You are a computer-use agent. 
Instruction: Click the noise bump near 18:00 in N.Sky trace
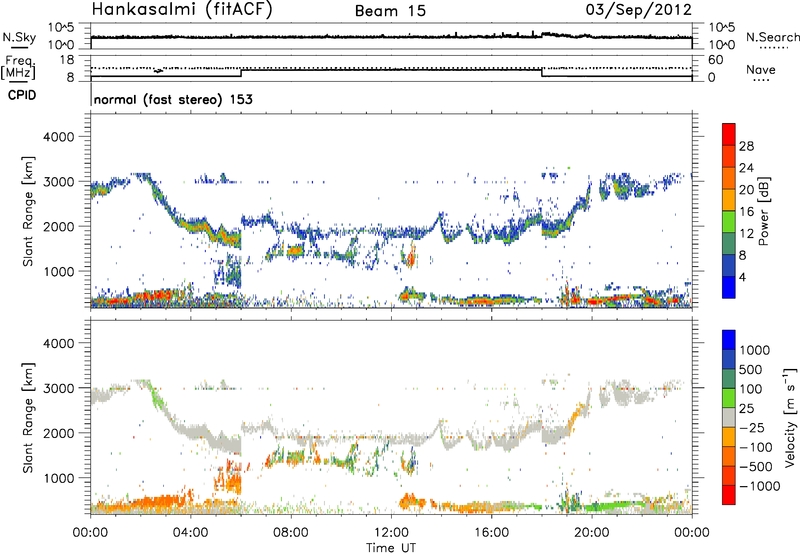[x=550, y=34]
